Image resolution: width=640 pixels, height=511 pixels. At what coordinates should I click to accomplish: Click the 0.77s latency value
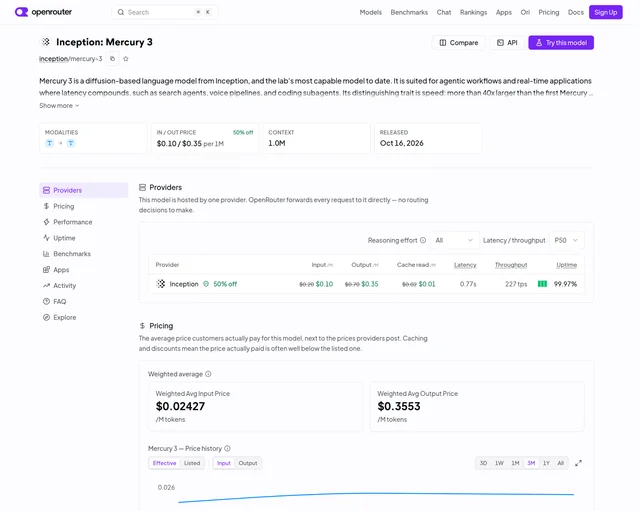tap(468, 284)
